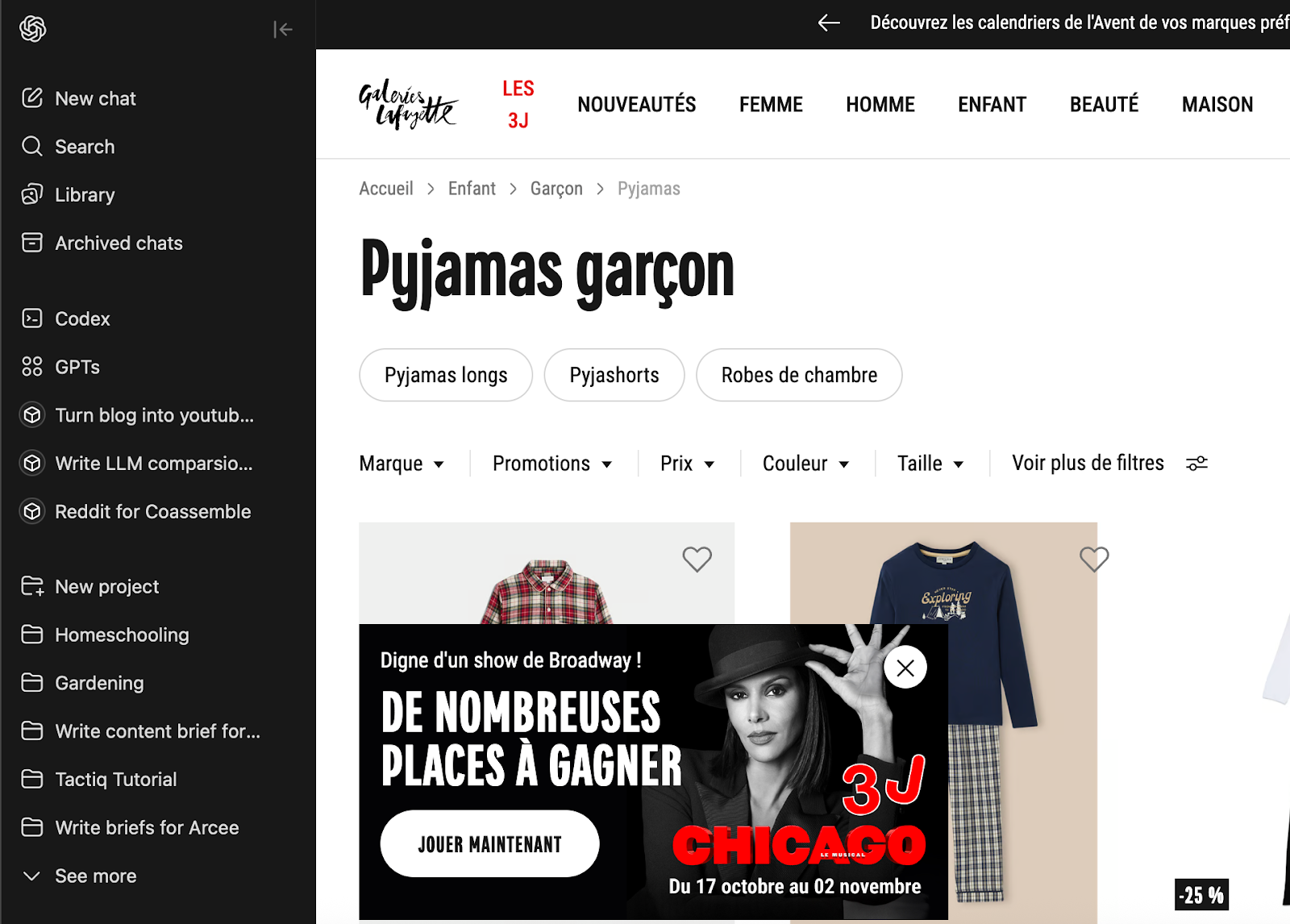
Task: Go to the Garçon breadcrumb
Action: coord(556,189)
